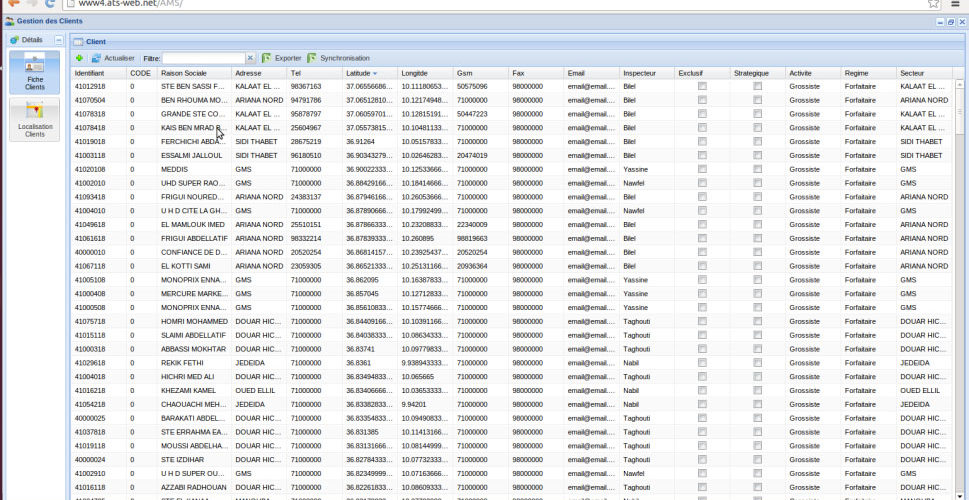Screen dimensions: 969x500
Task: Click the green plus add client icon
Action: click(x=79, y=58)
